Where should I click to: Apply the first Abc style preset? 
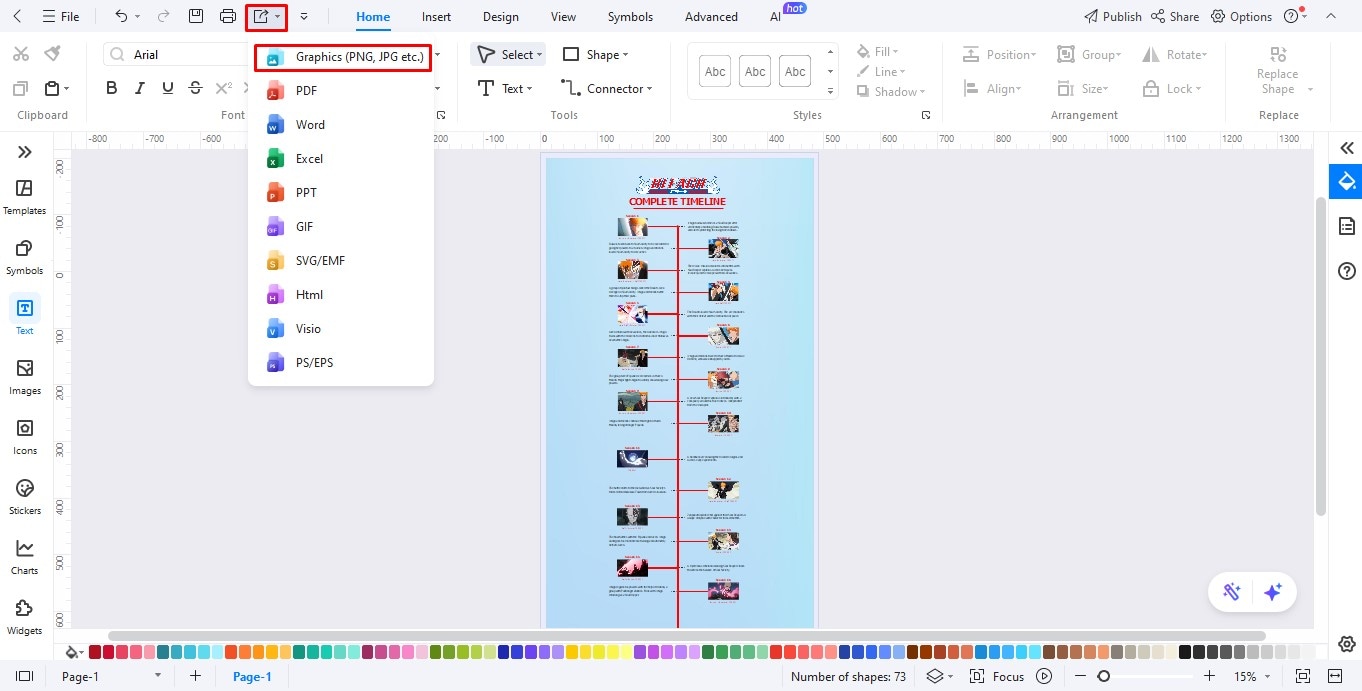click(x=716, y=71)
